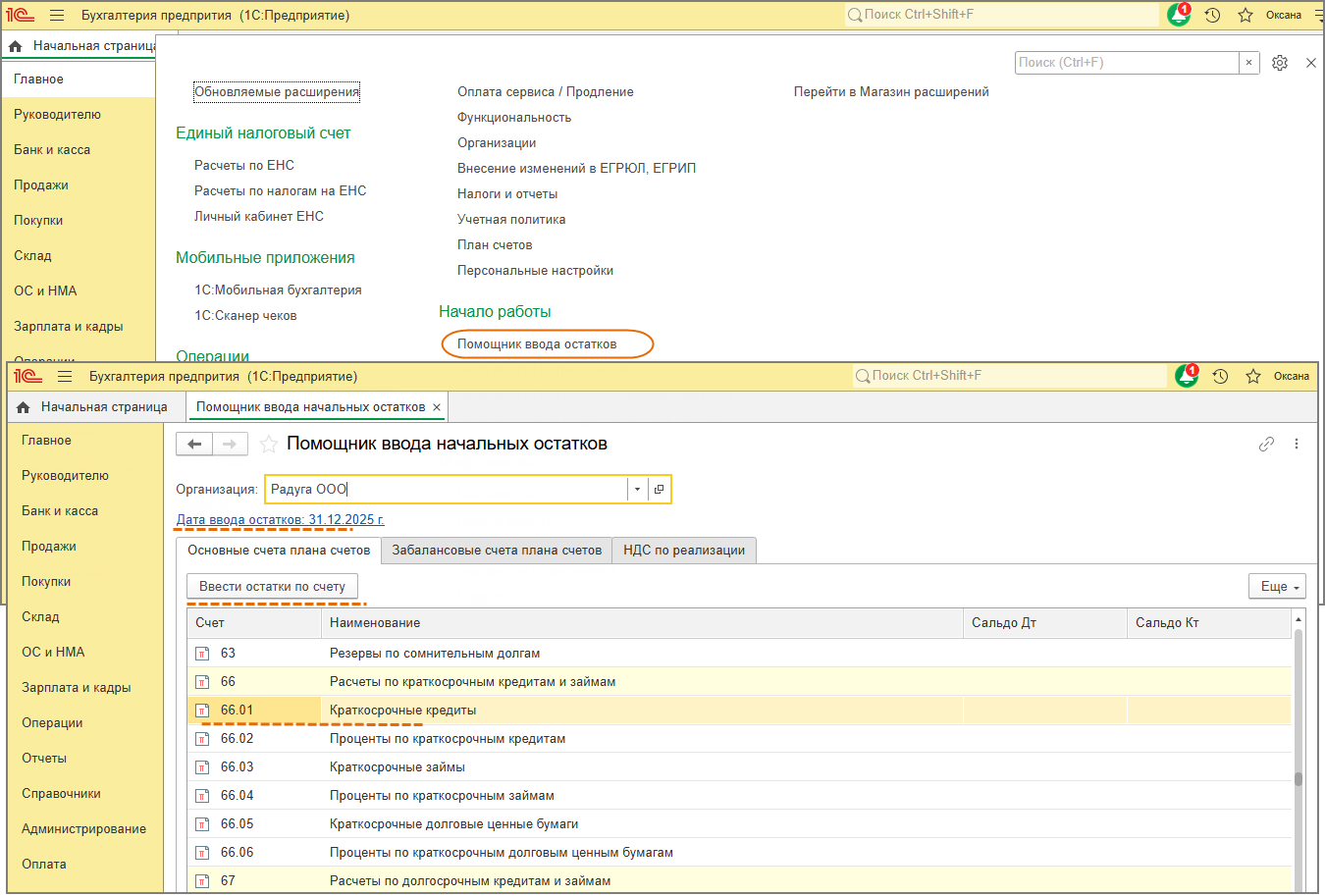
Task: Select the row Проценты по краткосрочным кредитам
Action: coord(739,739)
